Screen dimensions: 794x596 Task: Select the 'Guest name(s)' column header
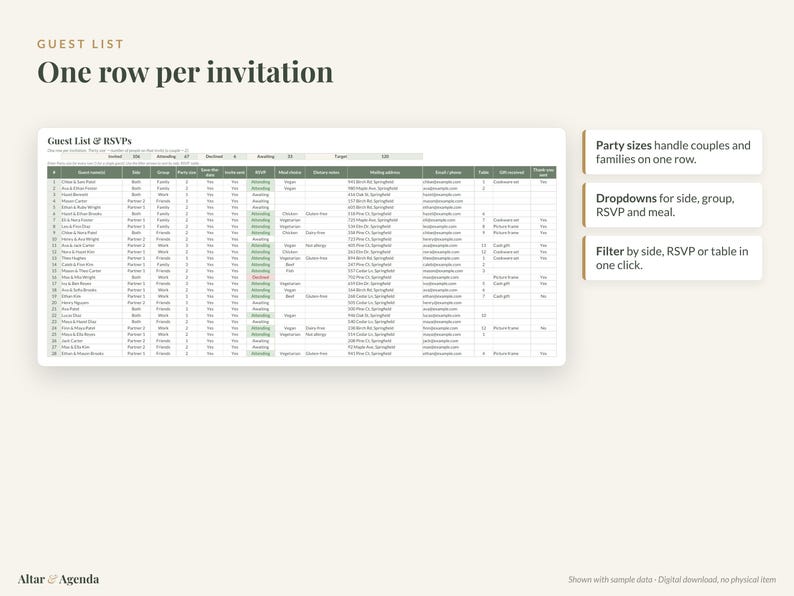(x=91, y=172)
